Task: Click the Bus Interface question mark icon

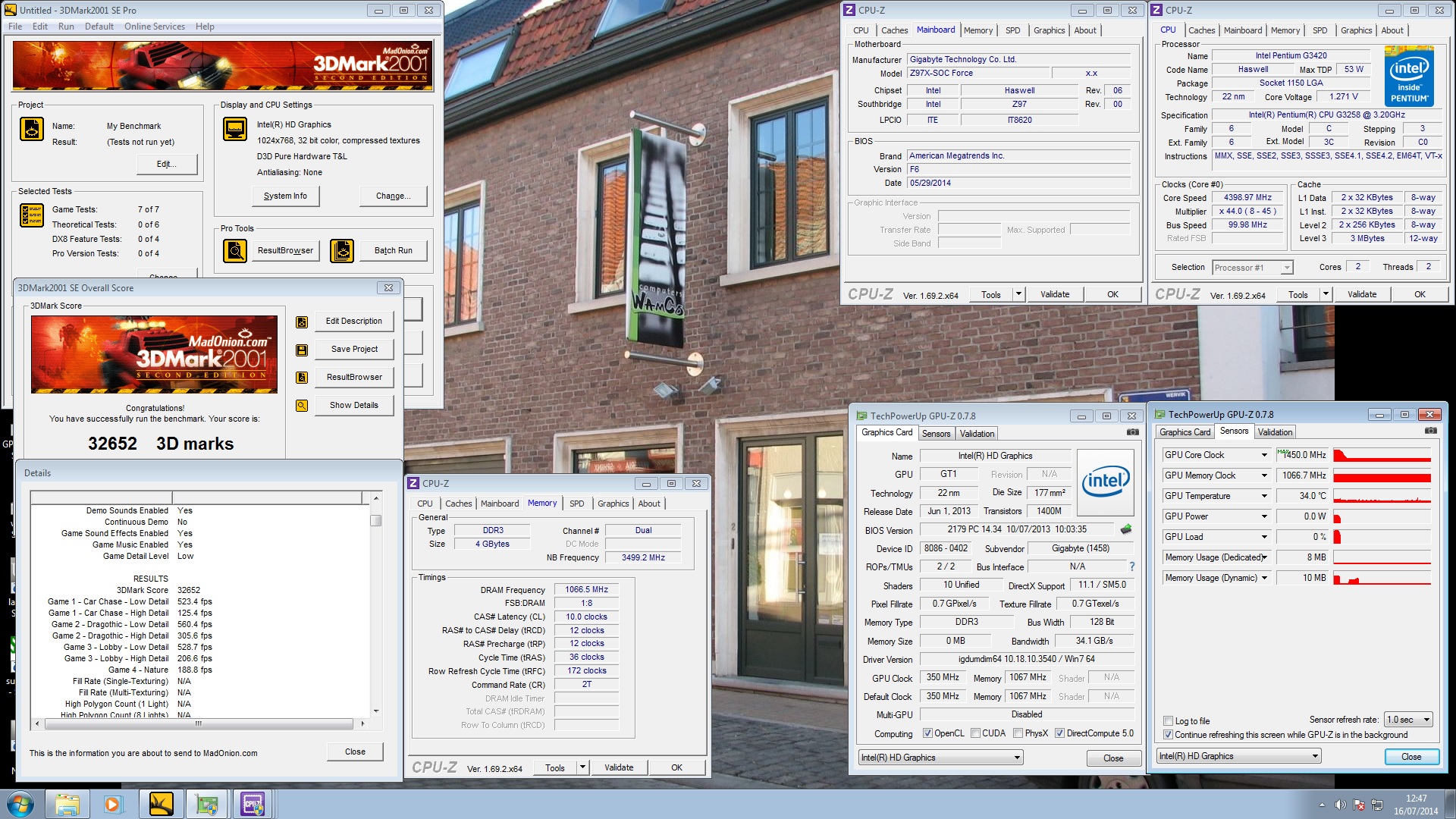Action: point(1132,566)
